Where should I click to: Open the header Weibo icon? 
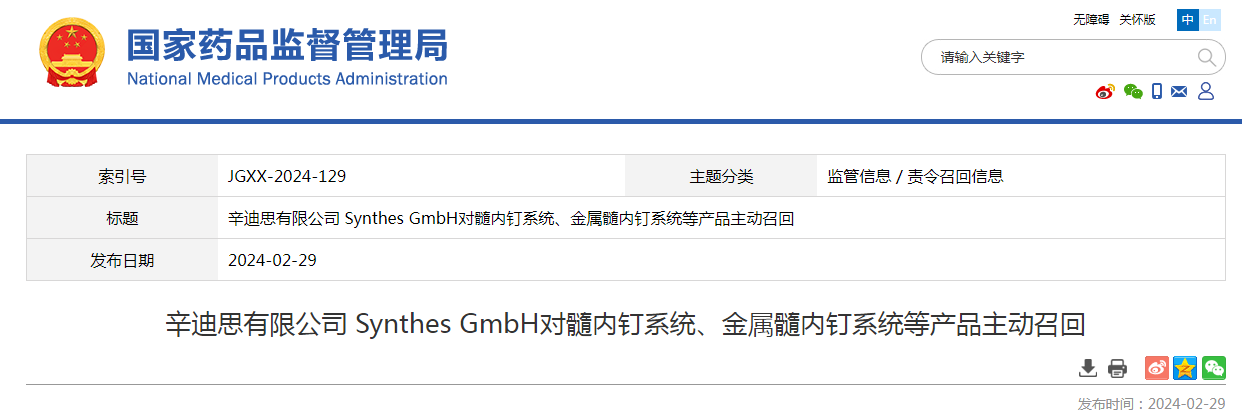pyautogui.click(x=1105, y=92)
